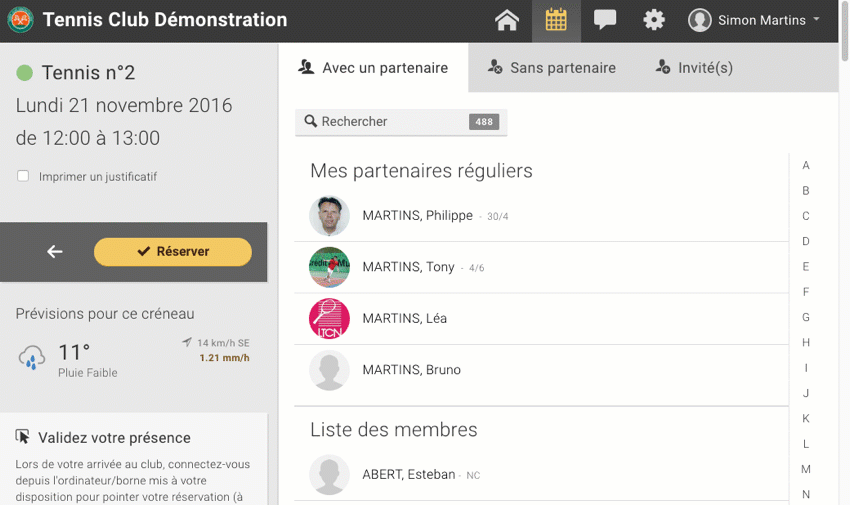The height and width of the screenshot is (505, 850).
Task: Switch to the Sans partenaire tab
Action: pos(552,68)
